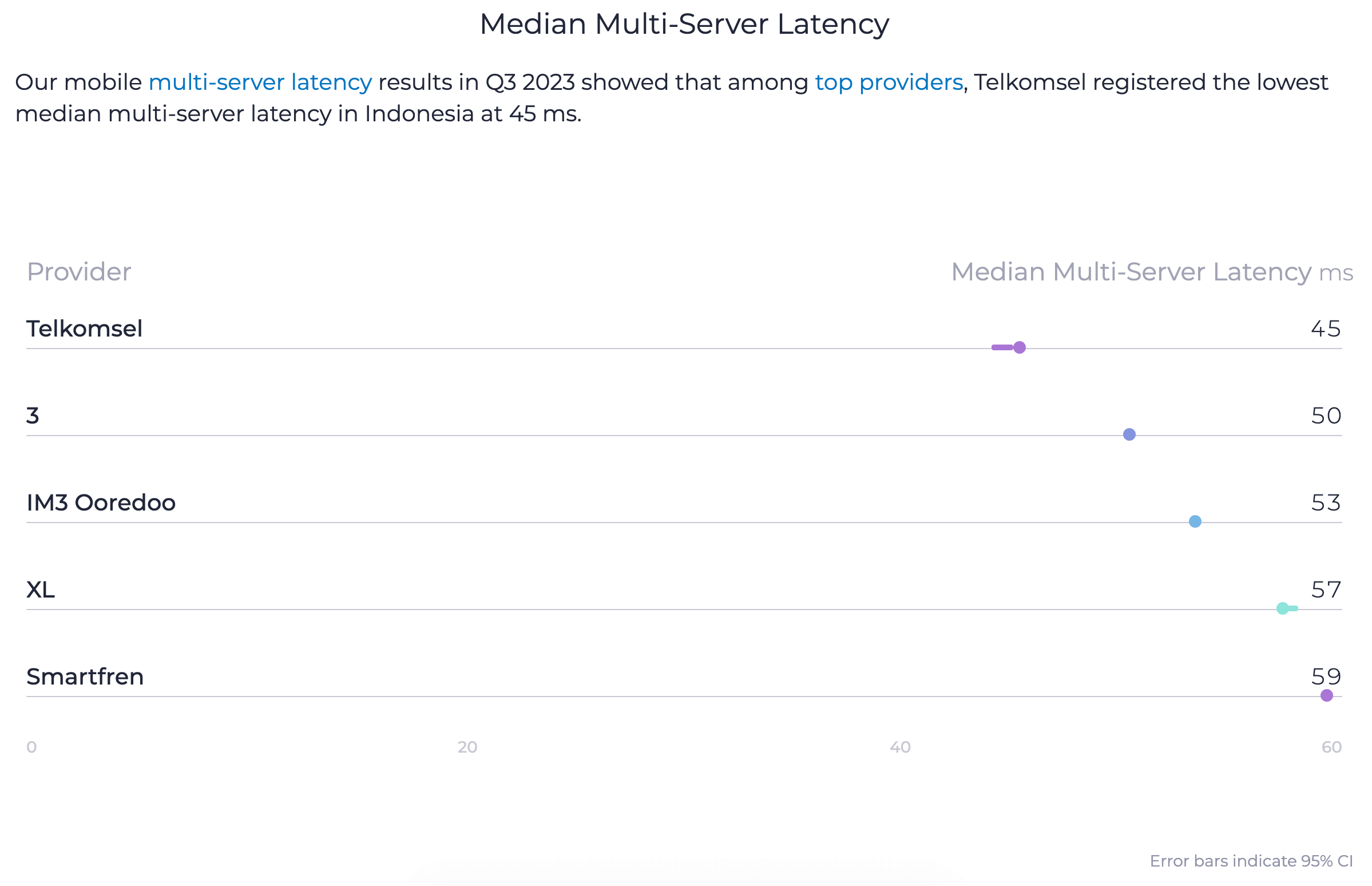Select the Telkomsel provider row
This screenshot has width=1372, height=886.
(85, 329)
